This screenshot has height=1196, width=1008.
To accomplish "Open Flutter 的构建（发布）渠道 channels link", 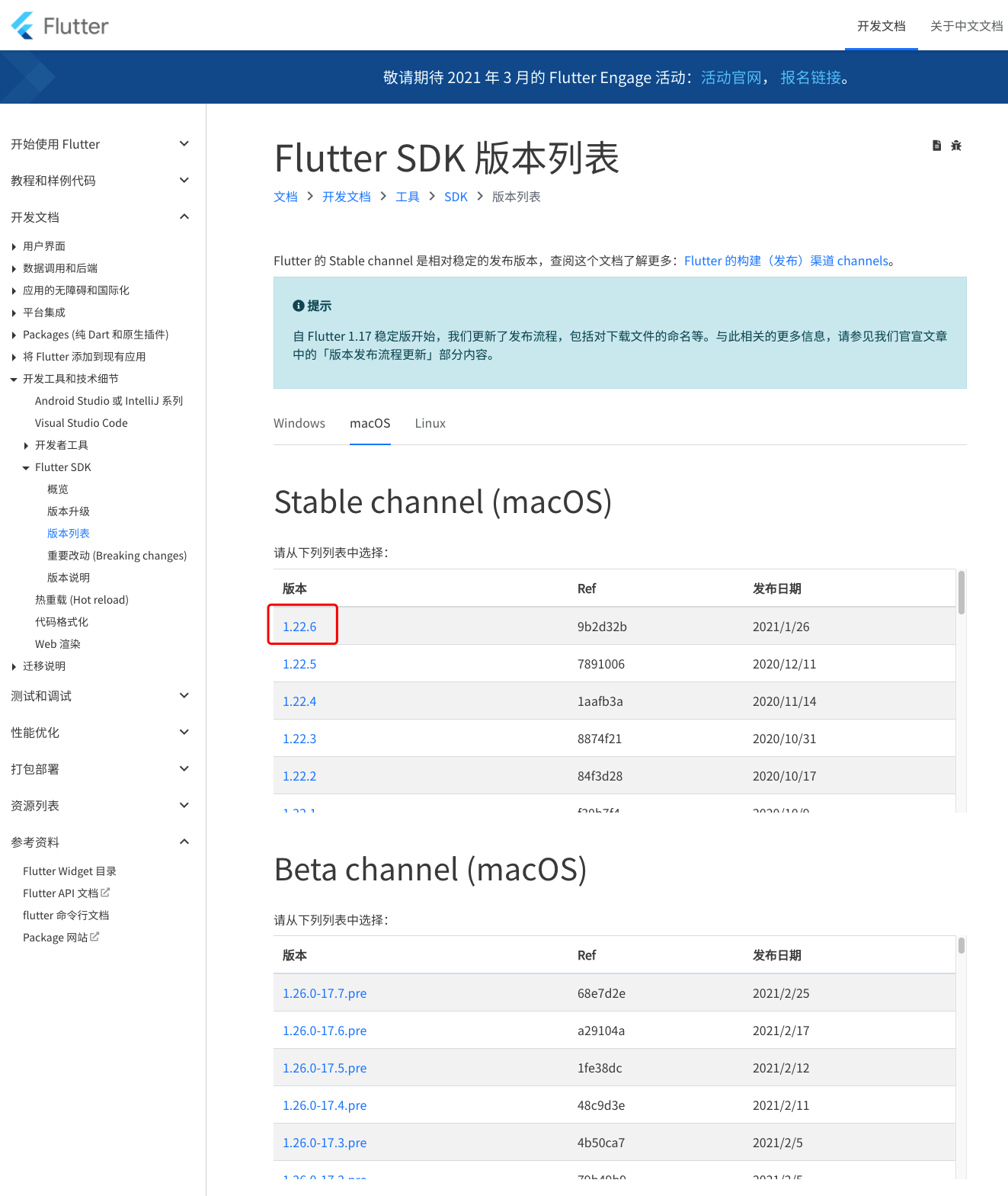I will pos(786,261).
